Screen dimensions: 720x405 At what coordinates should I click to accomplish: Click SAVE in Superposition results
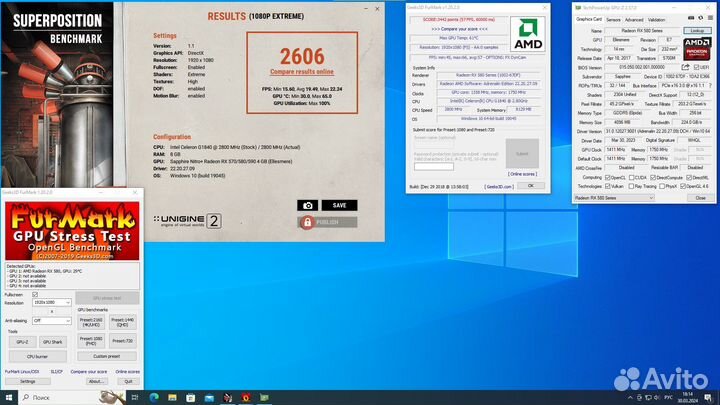pyautogui.click(x=339, y=205)
